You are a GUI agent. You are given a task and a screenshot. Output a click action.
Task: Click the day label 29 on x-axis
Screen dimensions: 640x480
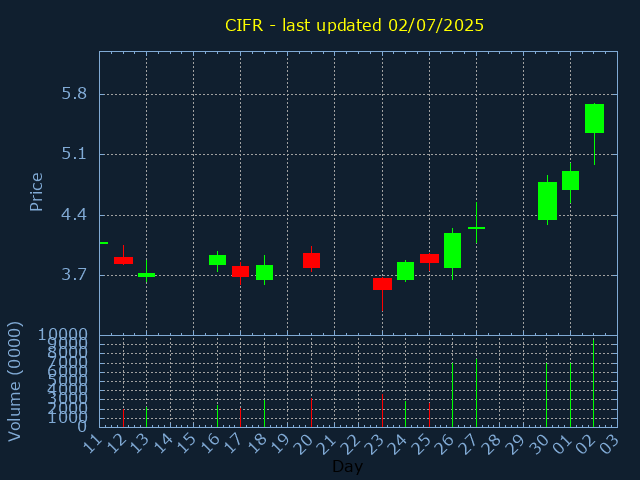(516, 444)
